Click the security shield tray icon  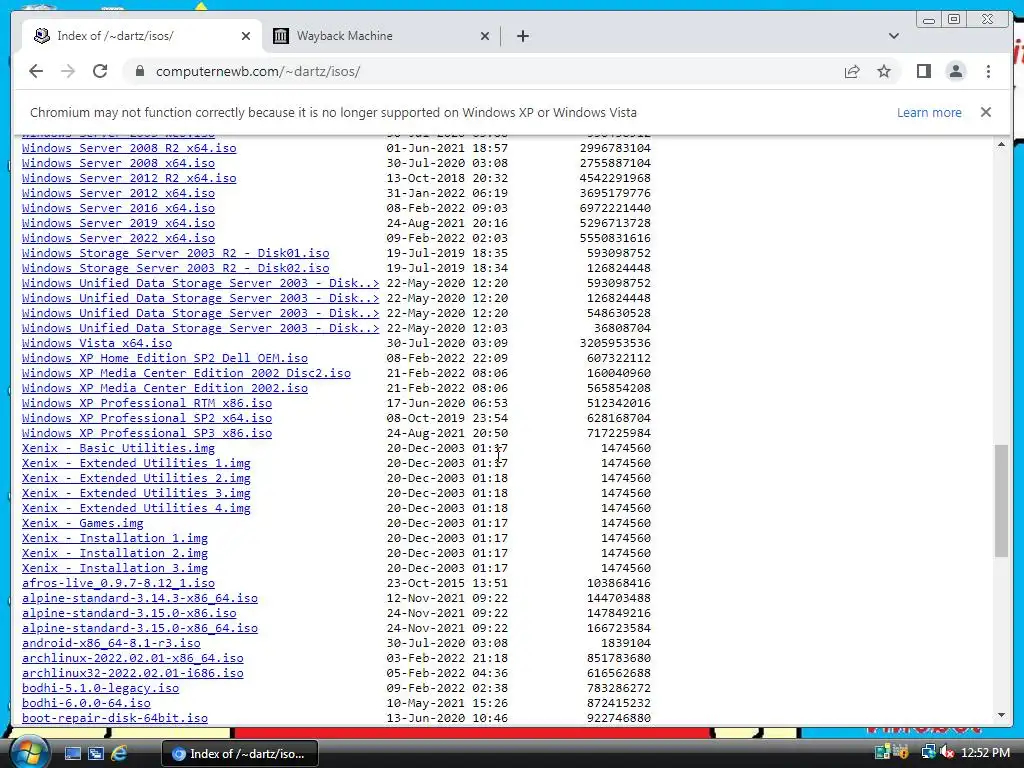pos(902,753)
